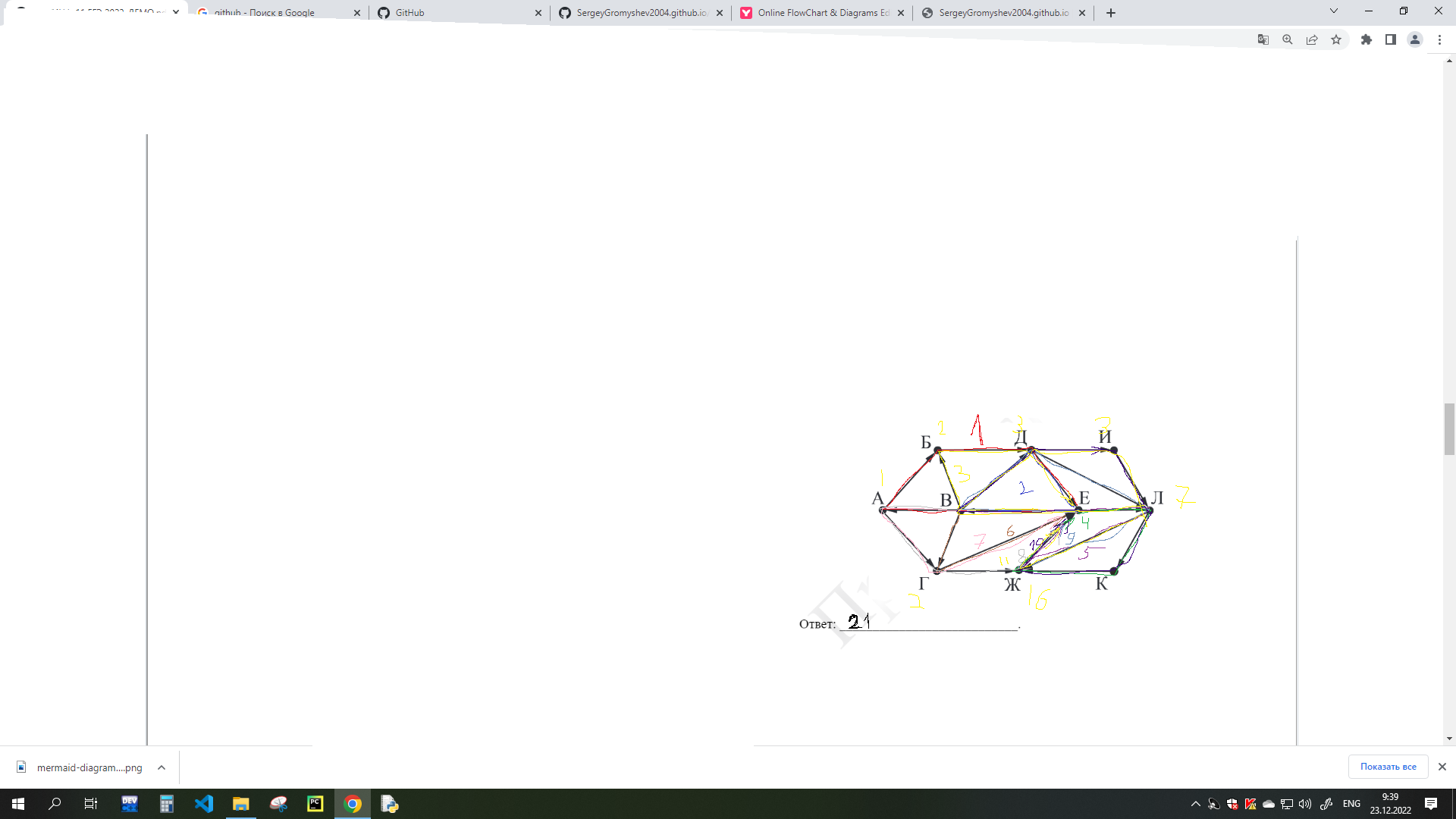Click the share page icon
The width and height of the screenshot is (1456, 819).
click(1312, 39)
